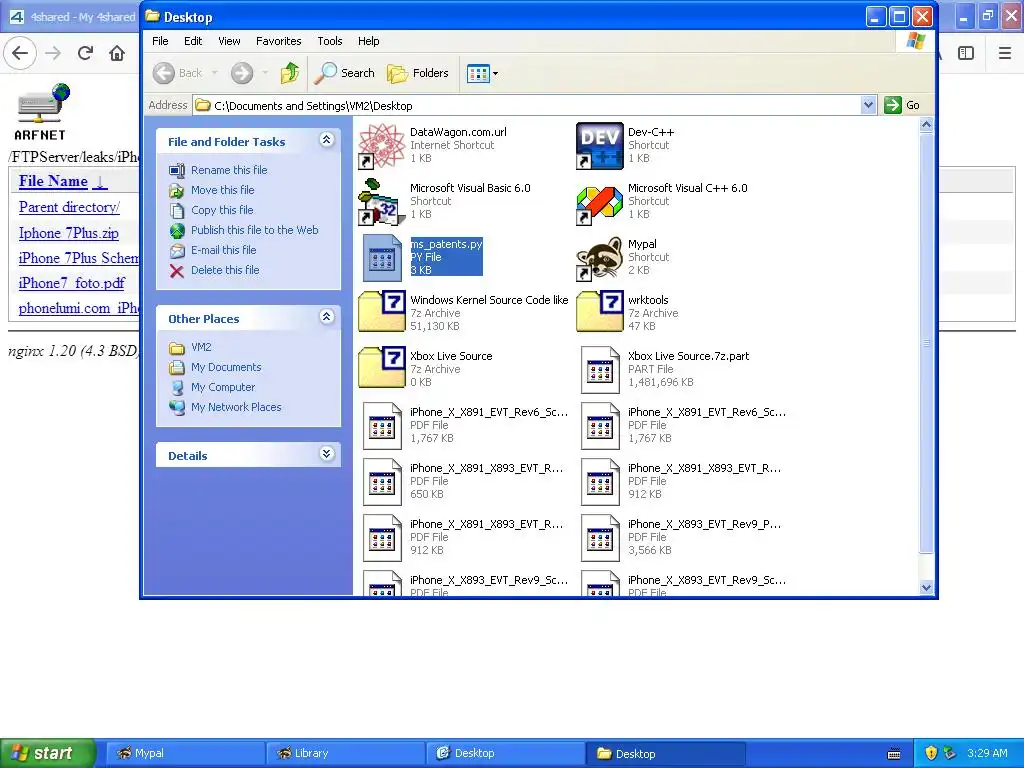Open the Address bar dropdown arrow
The height and width of the screenshot is (768, 1024).
click(868, 105)
